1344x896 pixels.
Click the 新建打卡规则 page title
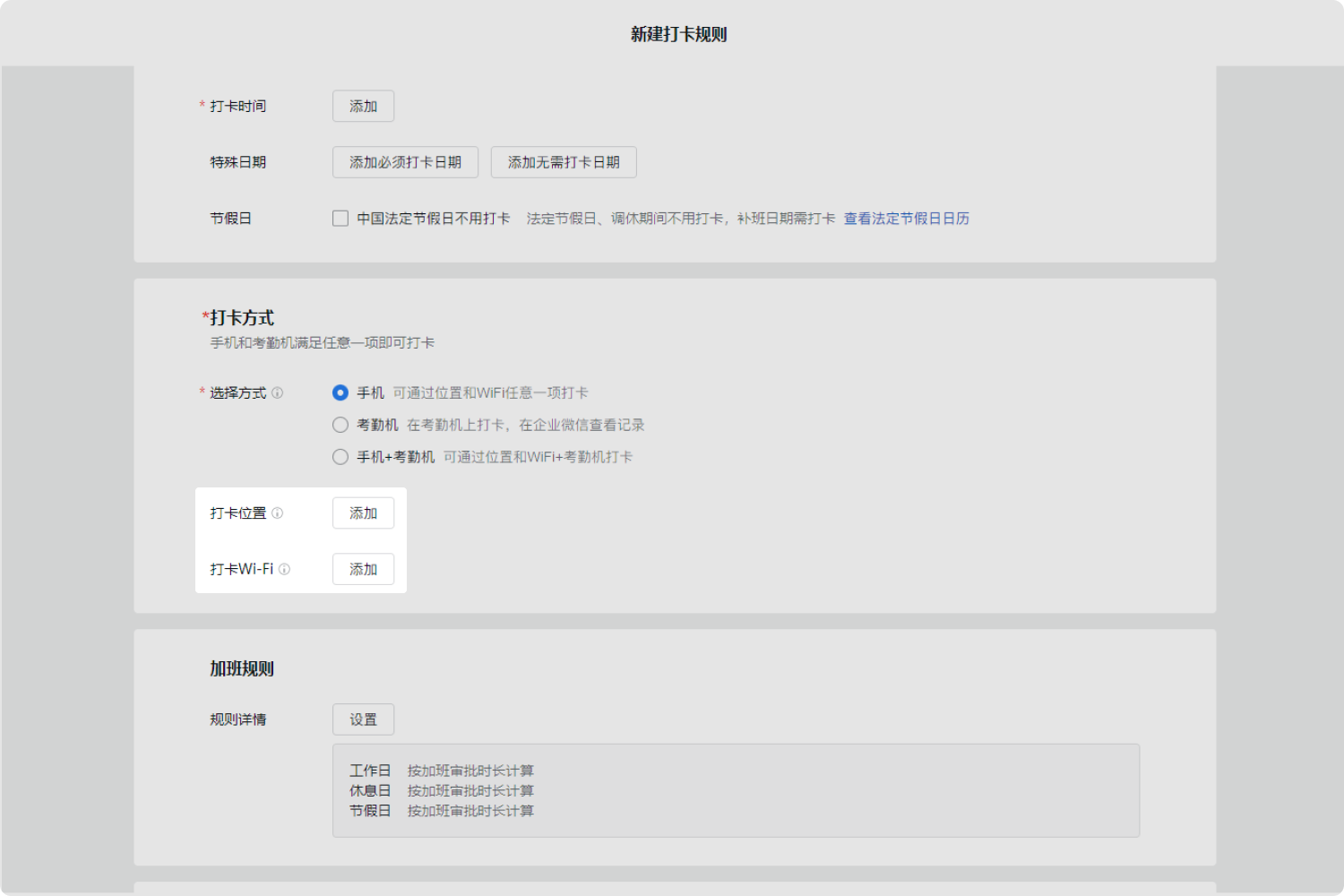click(x=678, y=35)
